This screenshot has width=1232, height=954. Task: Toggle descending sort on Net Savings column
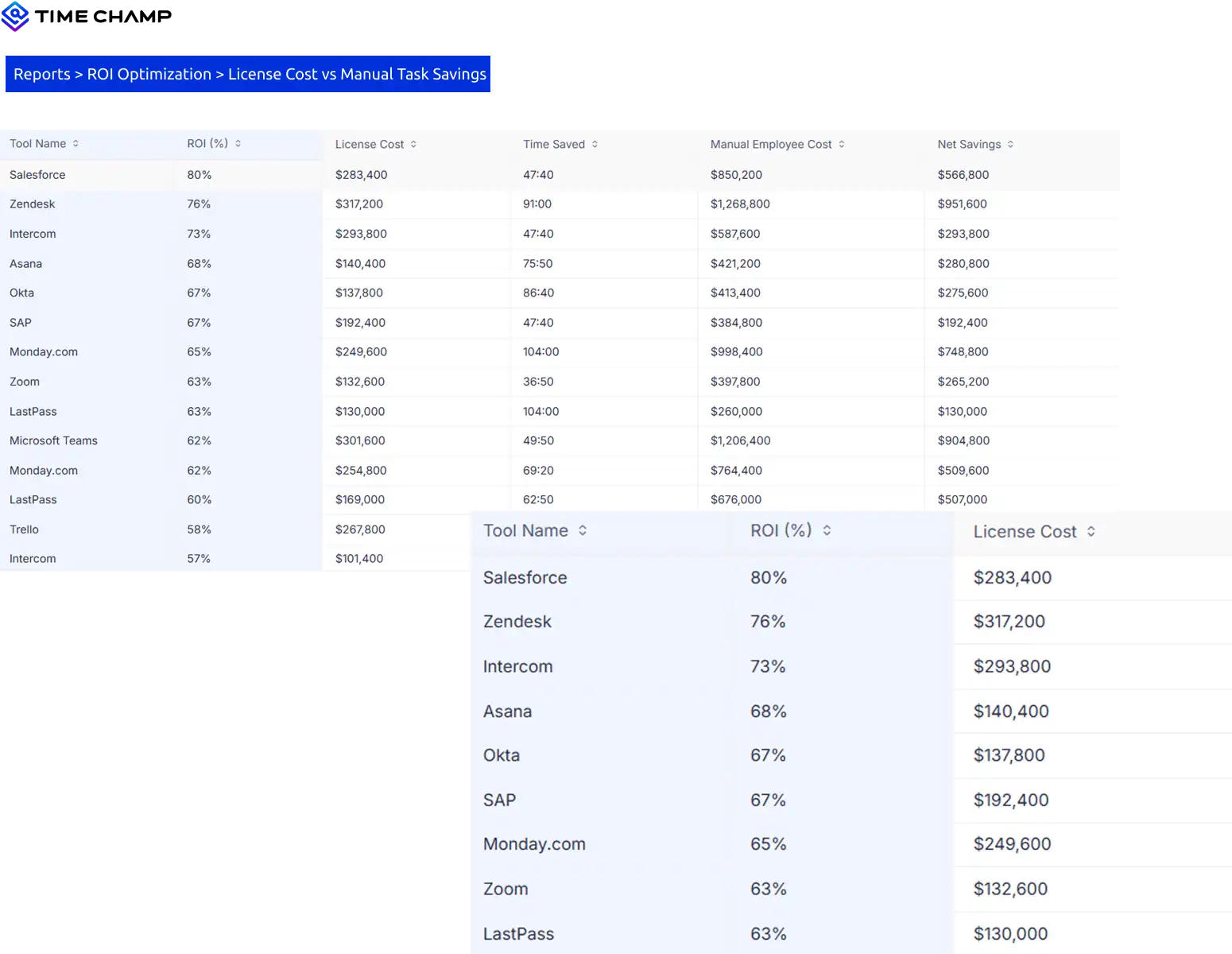click(1009, 144)
